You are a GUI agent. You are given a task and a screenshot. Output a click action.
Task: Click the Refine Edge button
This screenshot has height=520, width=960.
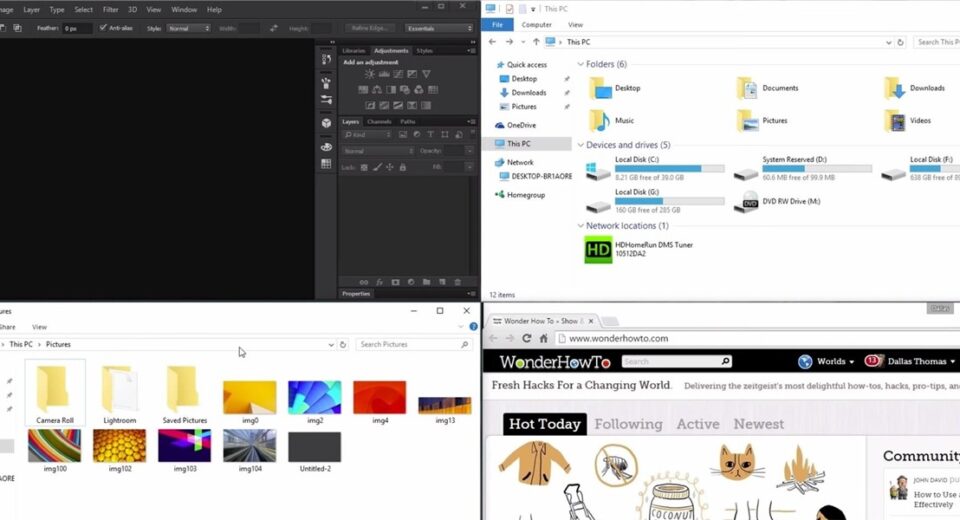point(370,28)
